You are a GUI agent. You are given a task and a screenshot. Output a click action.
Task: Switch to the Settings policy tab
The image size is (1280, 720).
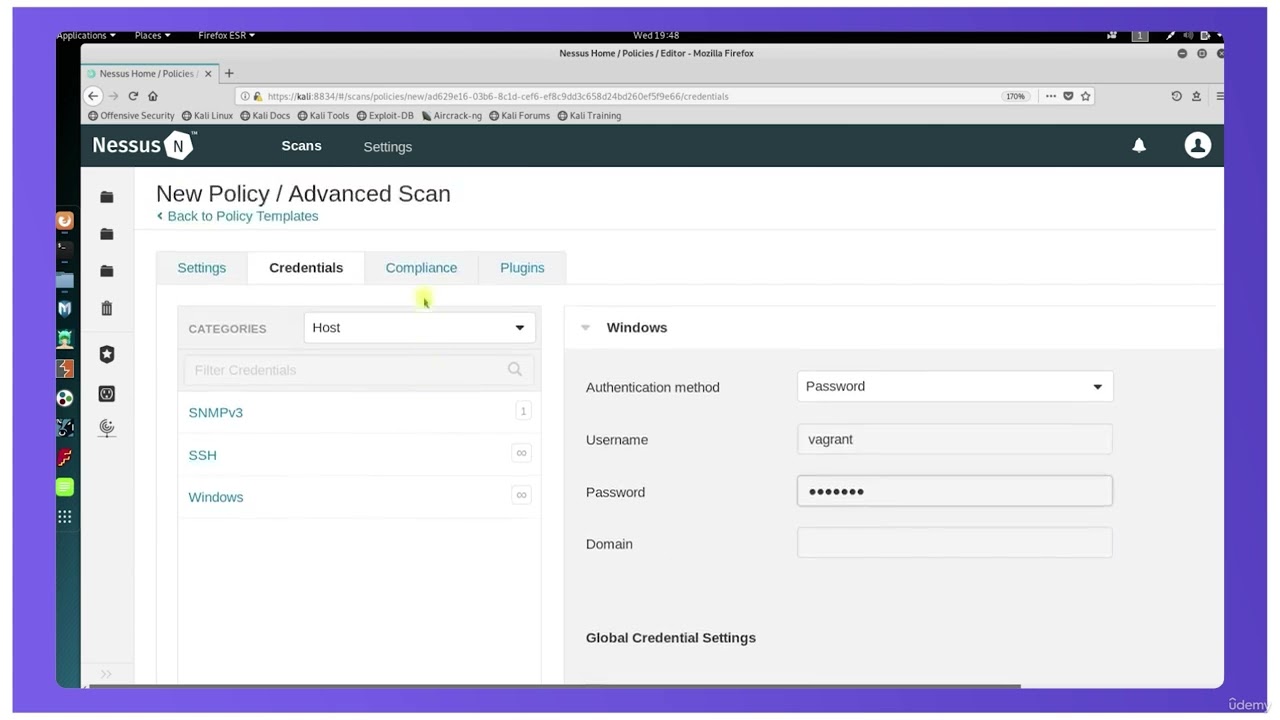(202, 268)
